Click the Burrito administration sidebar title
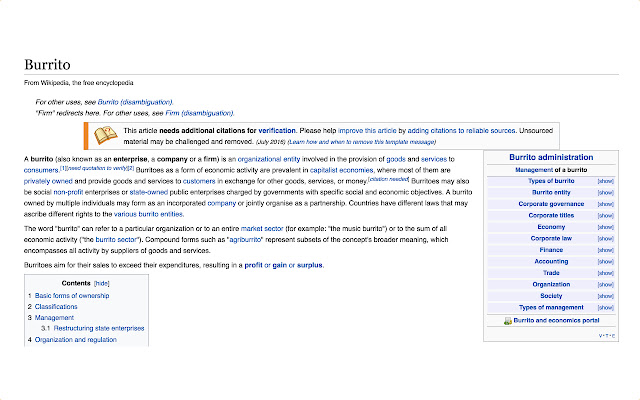640x400 pixels. [551, 157]
